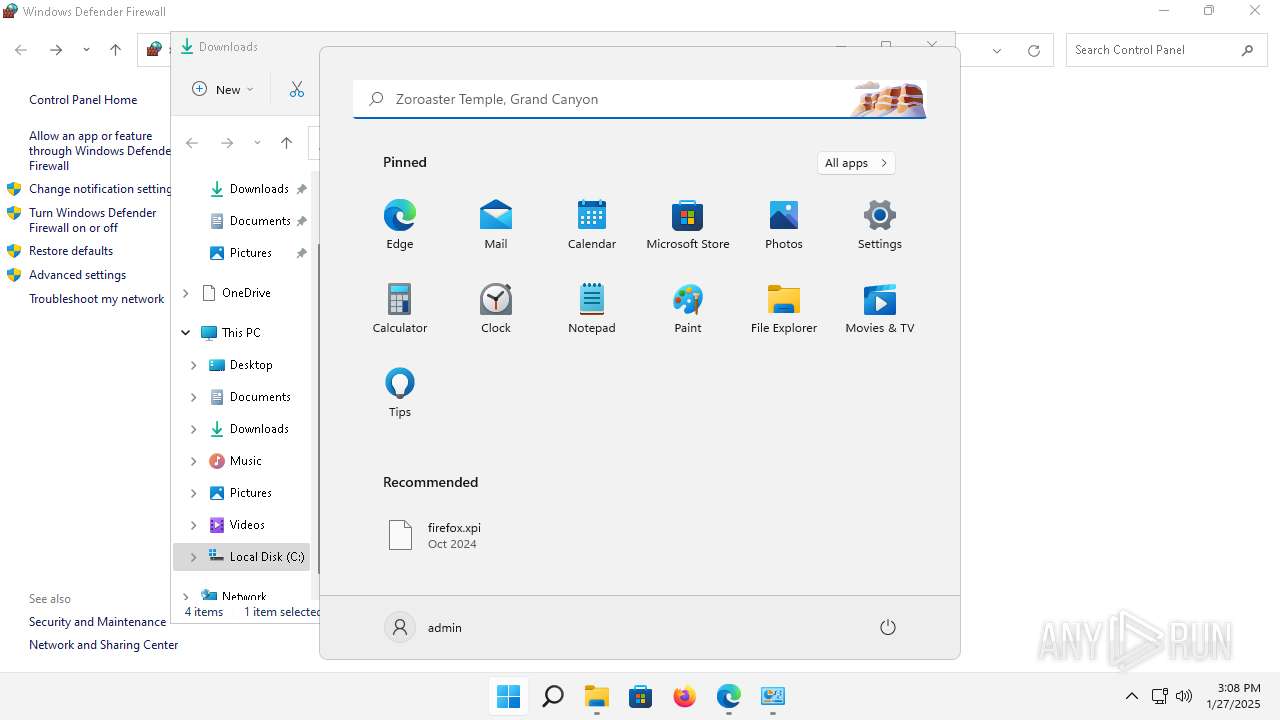Viewport: 1280px width, 720px height.
Task: Select Local Disk (C:) in tree
Action: [x=241, y=557]
